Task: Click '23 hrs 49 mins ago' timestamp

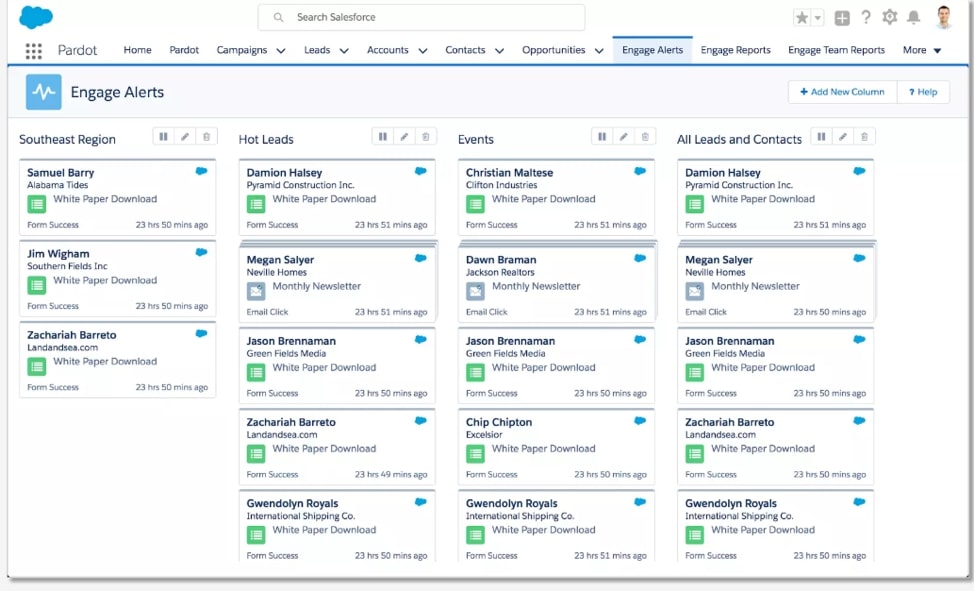Action: [x=391, y=475]
